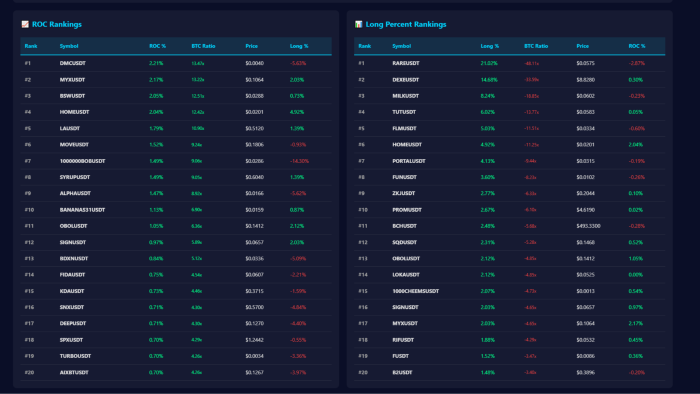Sort Long Percent Rankings by BTC Ratio header
Viewport: 700px width, 394px height.
536,46
